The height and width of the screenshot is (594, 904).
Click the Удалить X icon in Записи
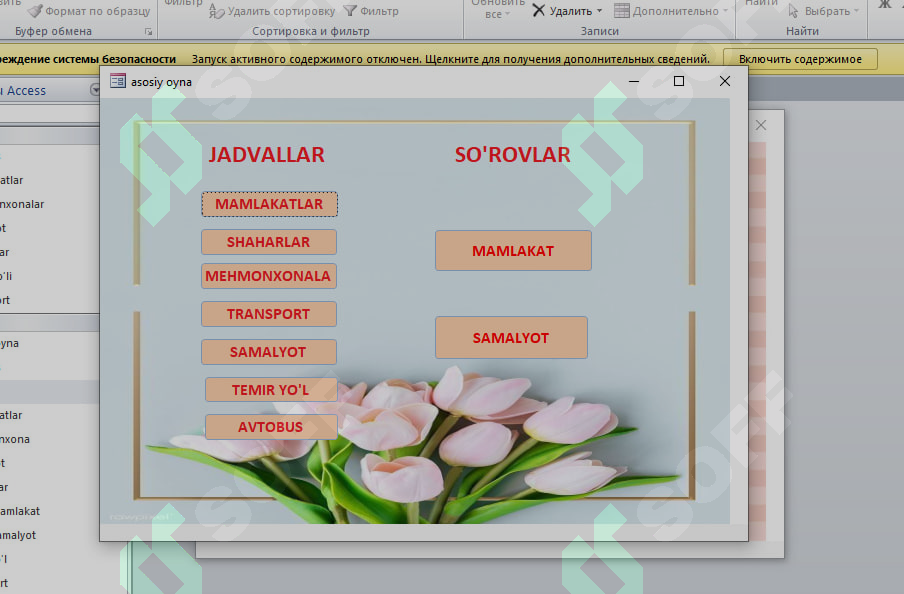click(538, 10)
